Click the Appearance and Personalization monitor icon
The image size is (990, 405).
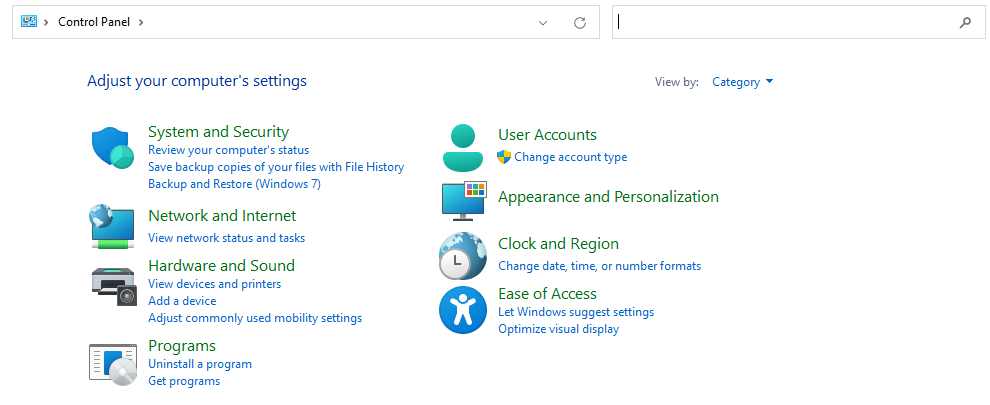[463, 200]
